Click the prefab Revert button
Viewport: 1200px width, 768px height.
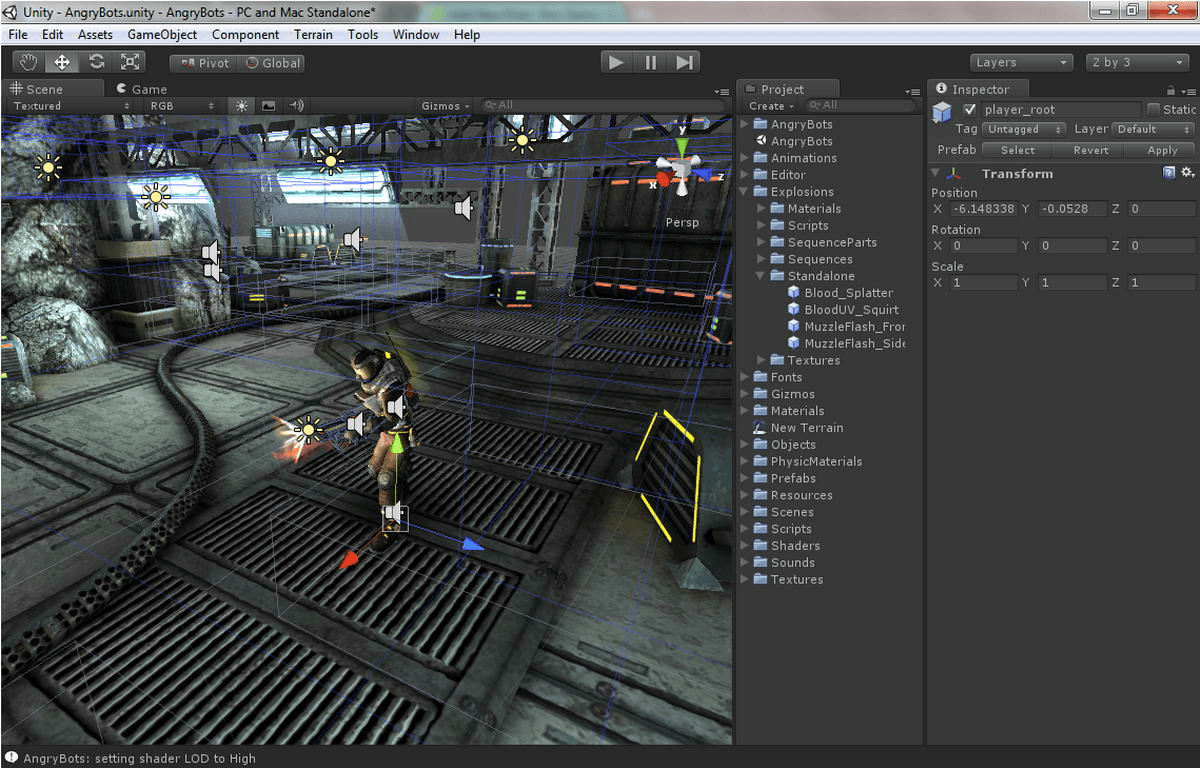pos(1090,150)
